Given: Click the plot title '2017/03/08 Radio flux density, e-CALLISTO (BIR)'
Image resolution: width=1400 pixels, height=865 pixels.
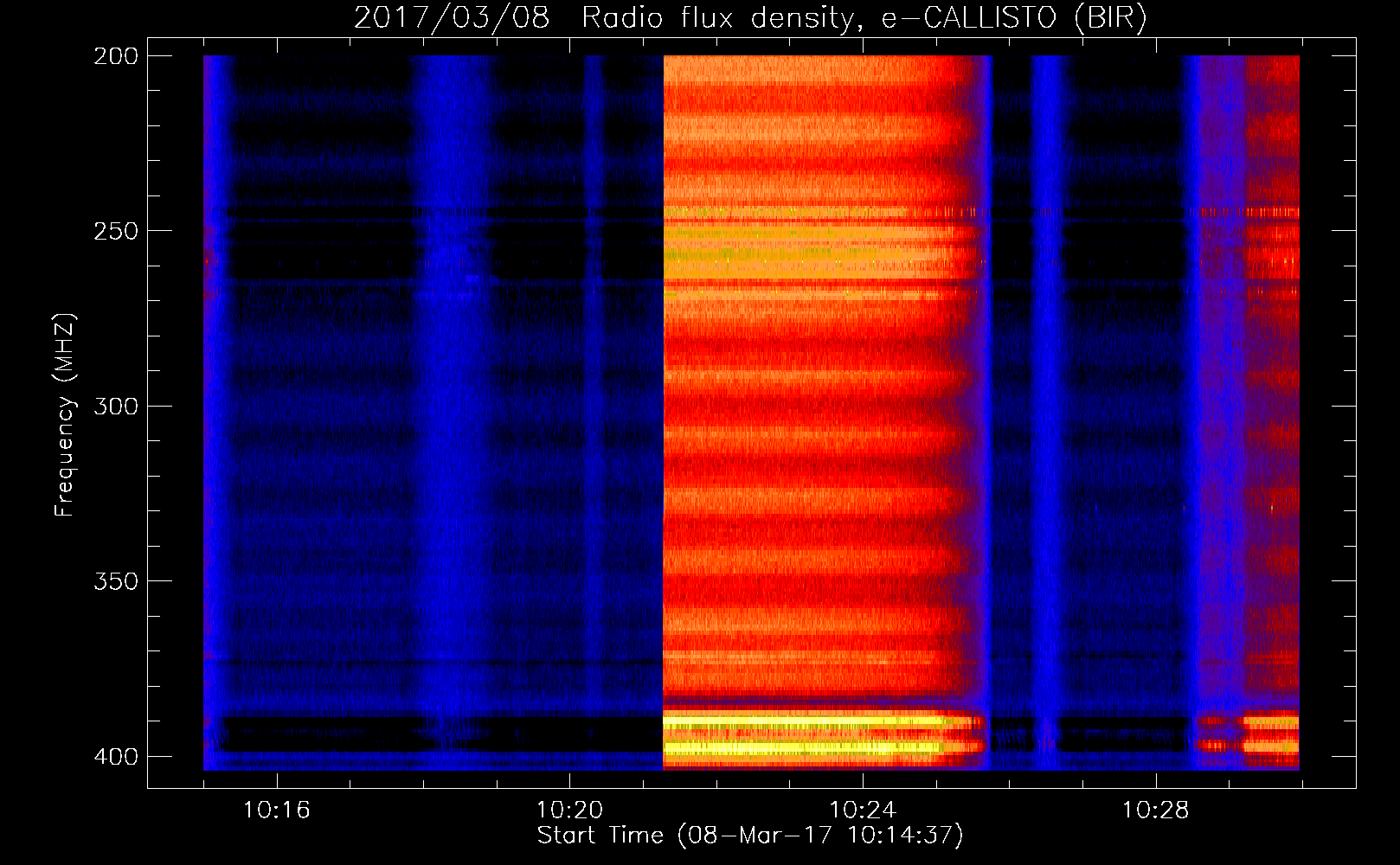Looking at the screenshot, I should click(750, 17).
